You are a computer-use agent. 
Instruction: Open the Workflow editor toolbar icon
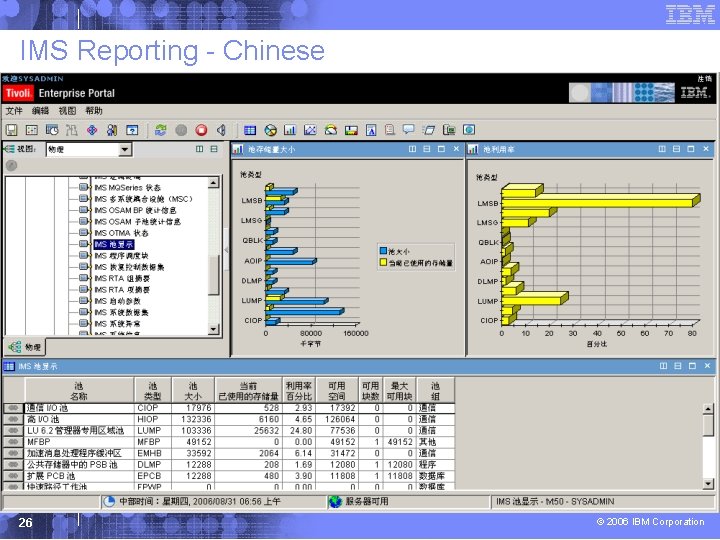pos(72,130)
